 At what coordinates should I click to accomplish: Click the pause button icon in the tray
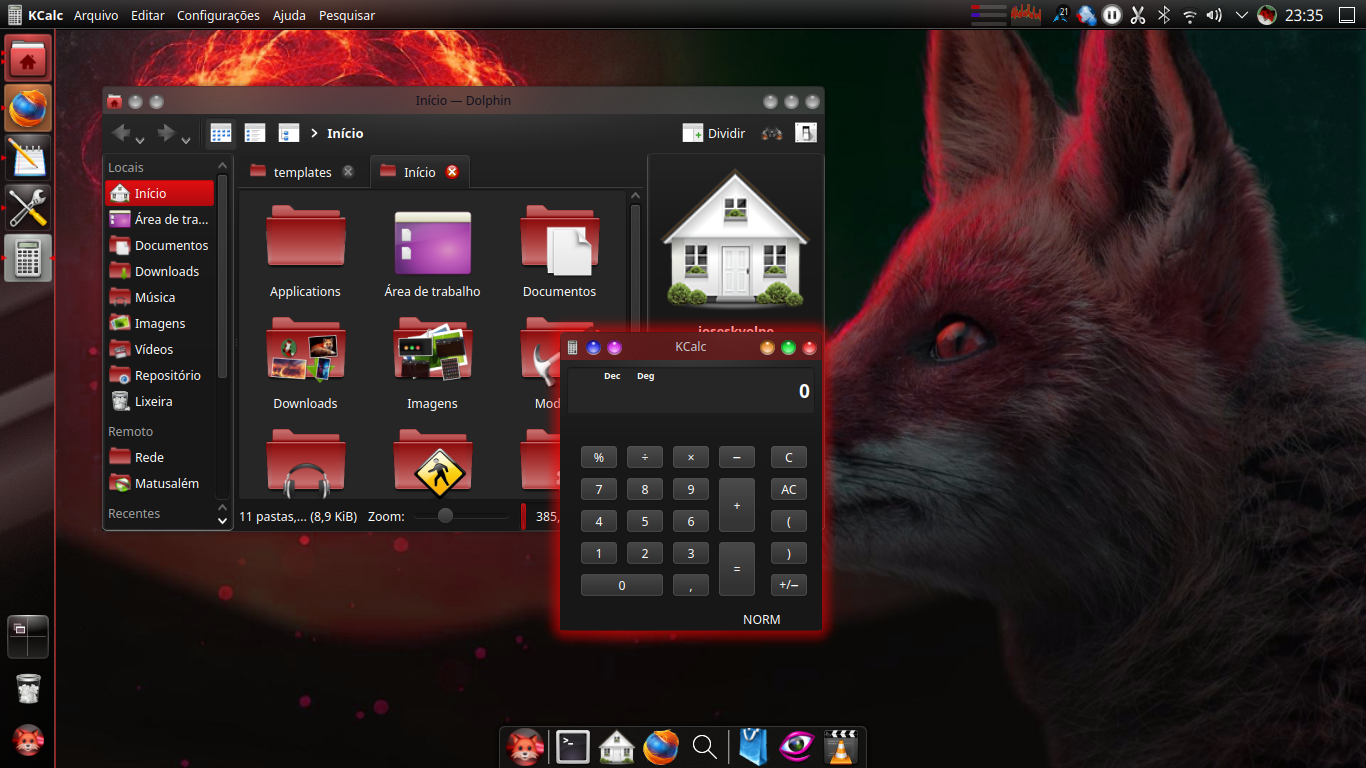click(x=1112, y=15)
